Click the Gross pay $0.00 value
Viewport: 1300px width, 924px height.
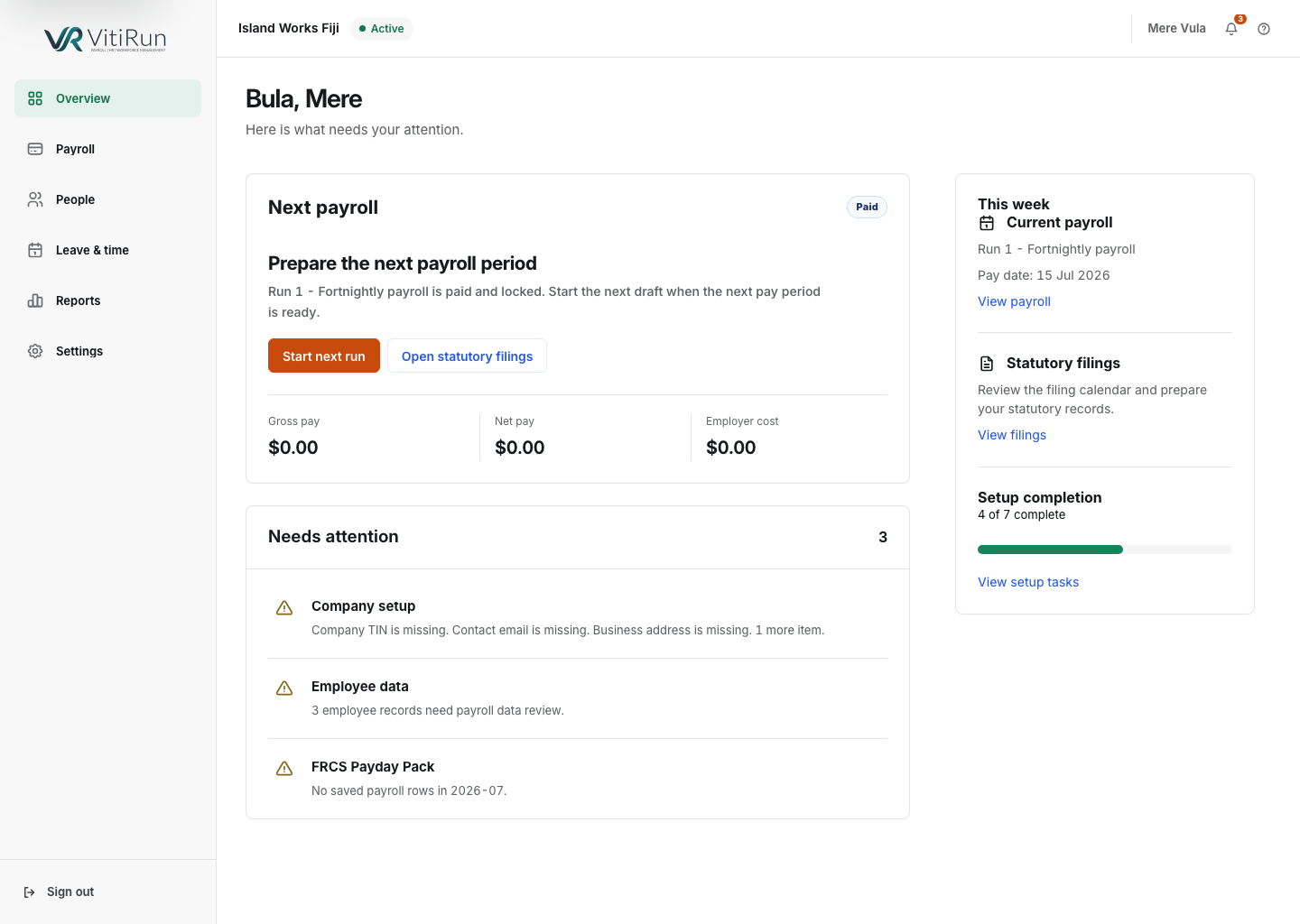click(293, 448)
